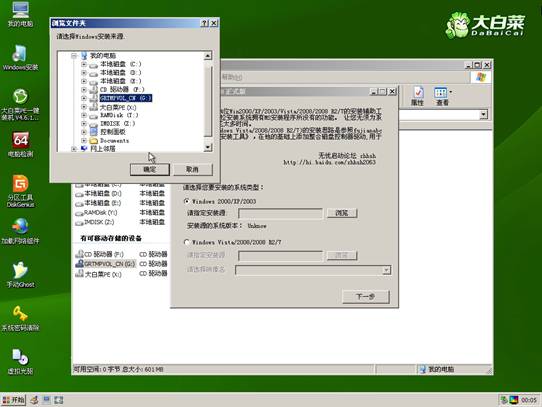The height and width of the screenshot is (407, 542).
Task: Expand the 本地磁盘 (C:) tree node
Action: click(x=84, y=64)
